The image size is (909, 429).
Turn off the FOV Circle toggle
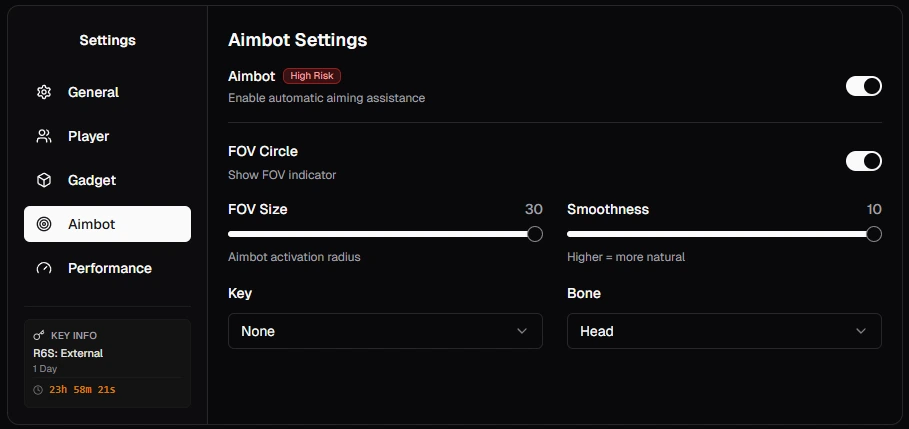[x=863, y=161]
